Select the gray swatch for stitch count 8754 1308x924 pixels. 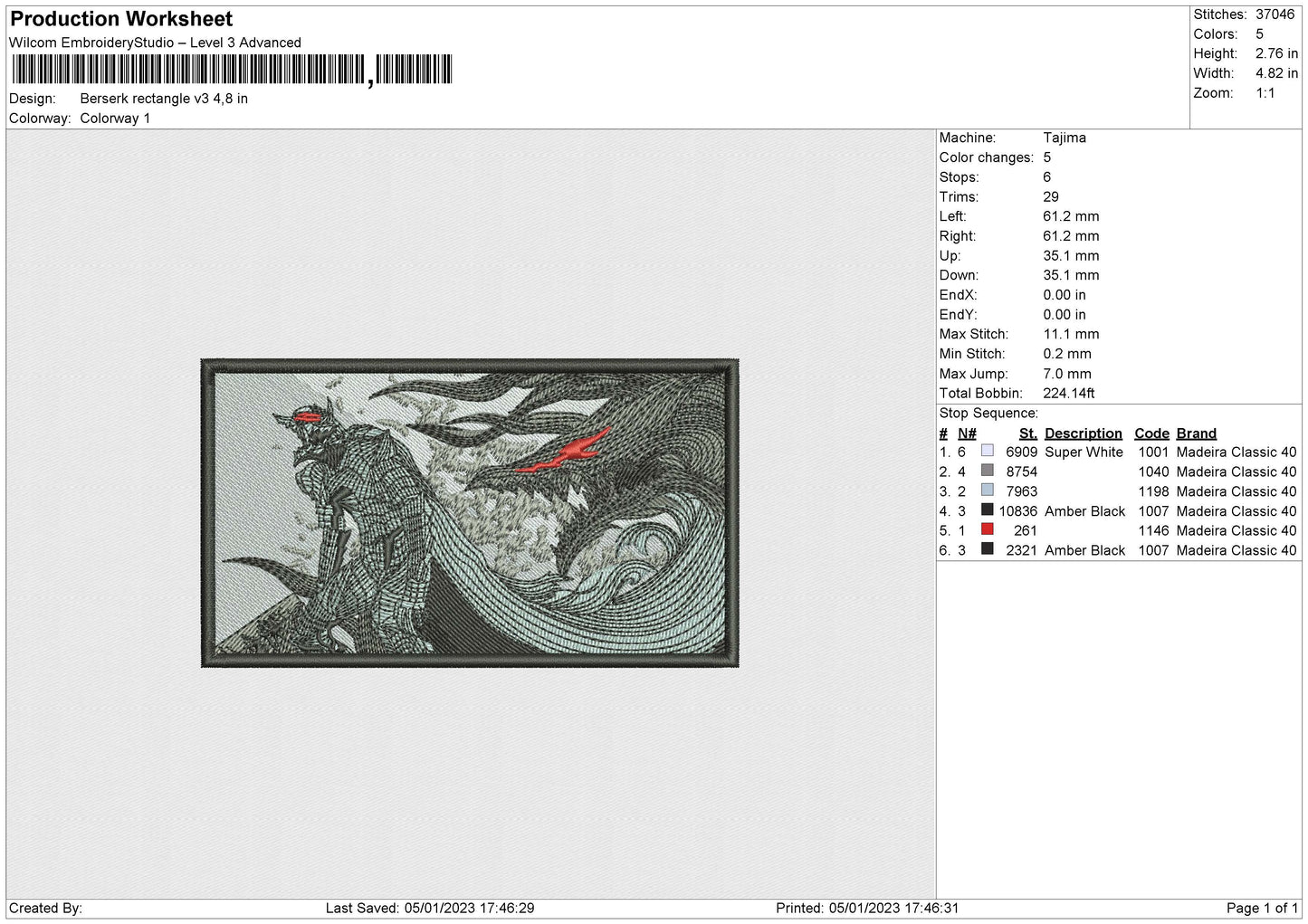(x=988, y=471)
